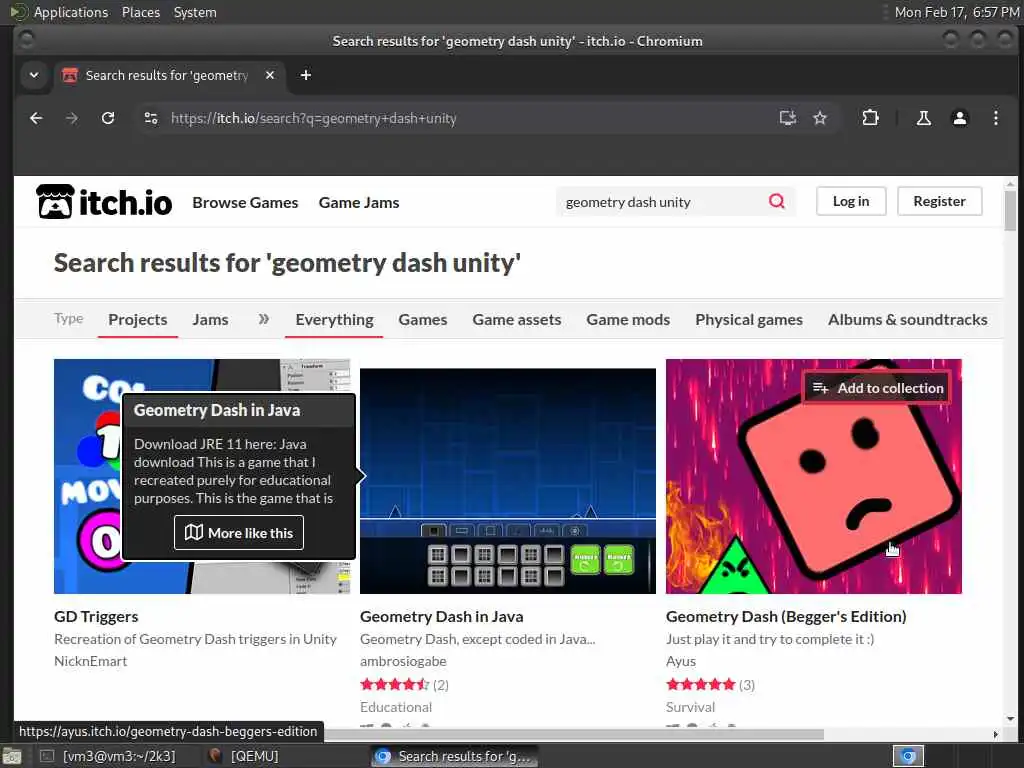
Task: Open Game Jams
Action: point(359,202)
